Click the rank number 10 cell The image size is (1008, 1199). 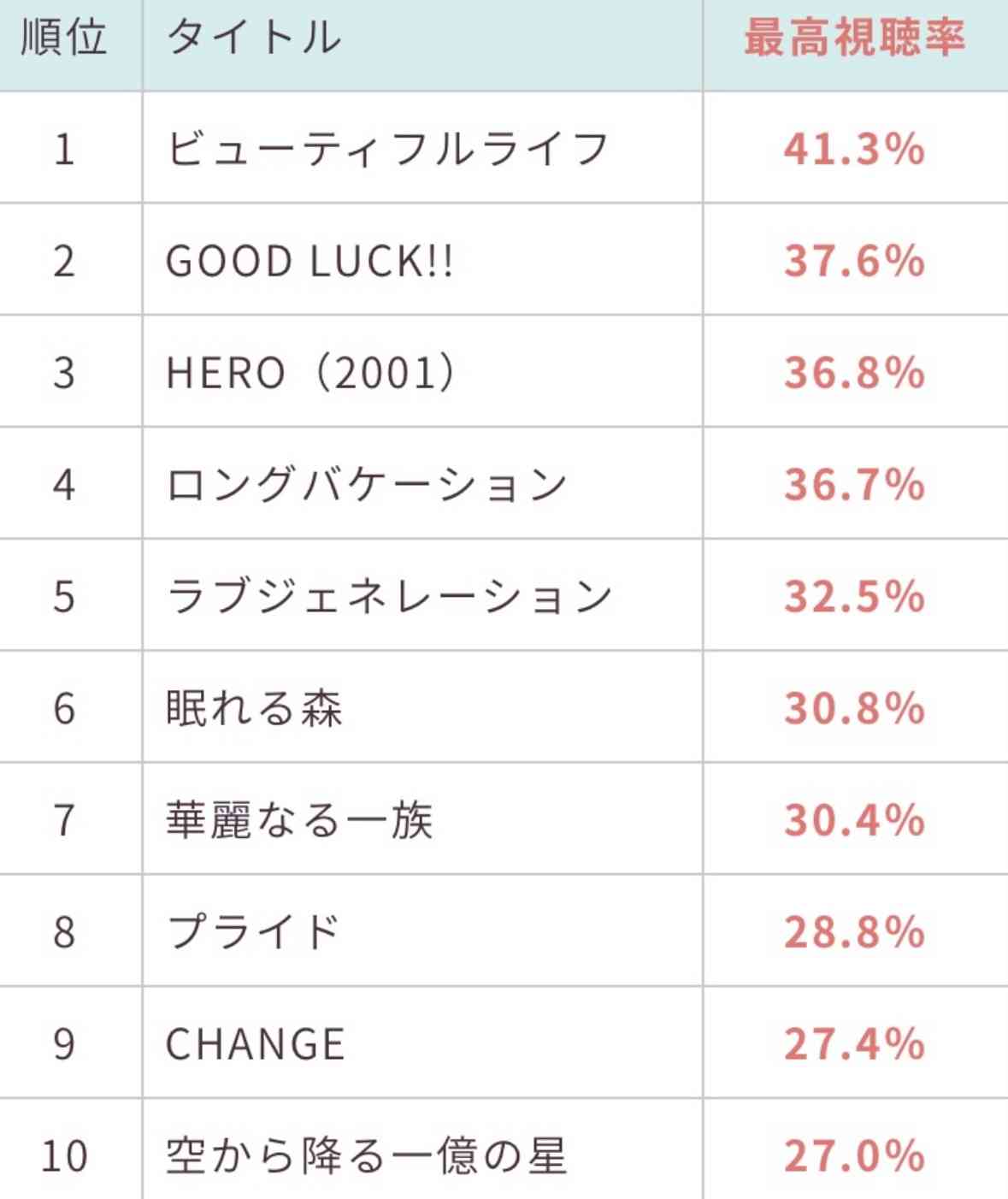pos(64,1155)
